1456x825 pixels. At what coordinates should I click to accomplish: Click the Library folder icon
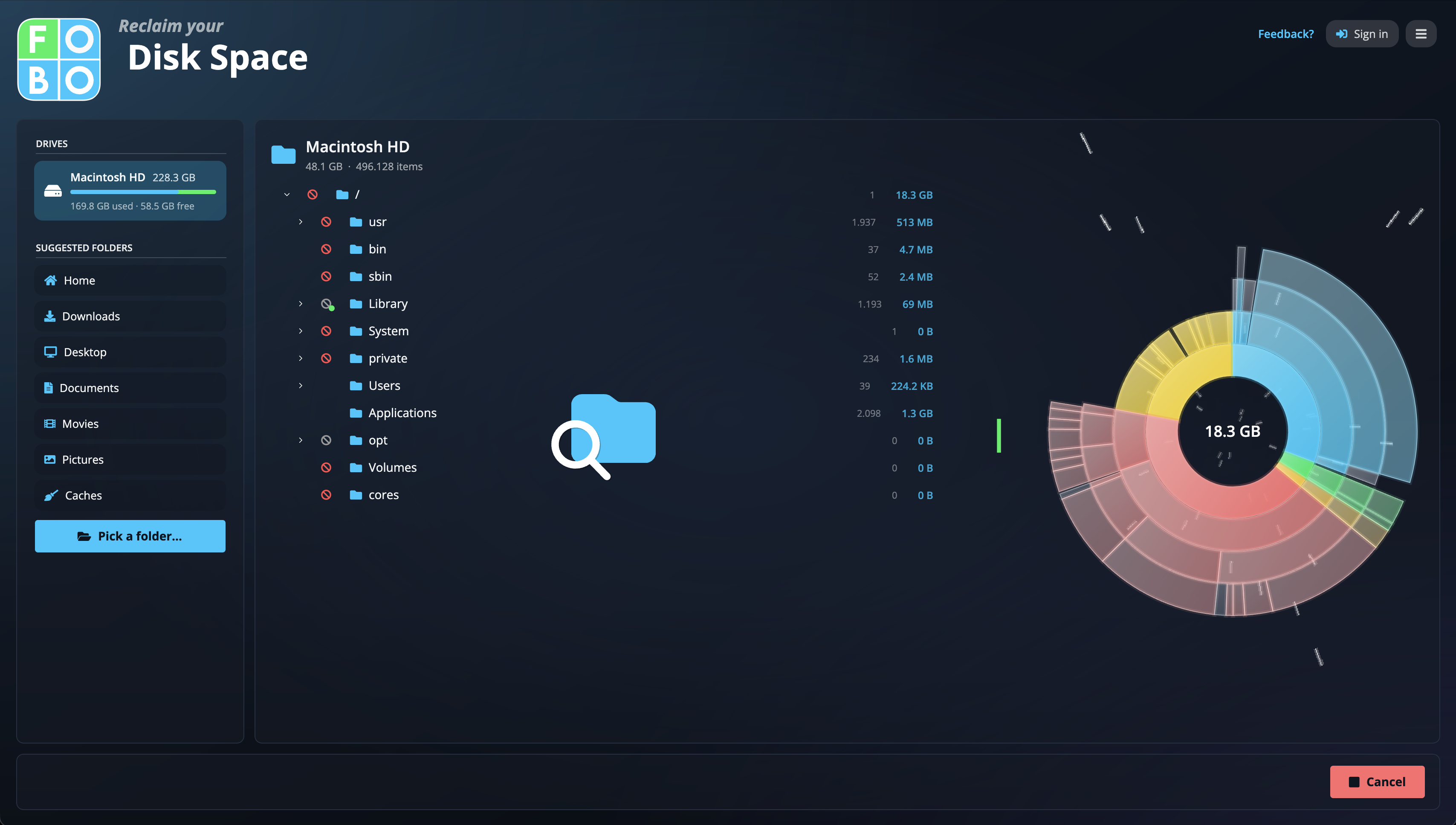click(356, 304)
